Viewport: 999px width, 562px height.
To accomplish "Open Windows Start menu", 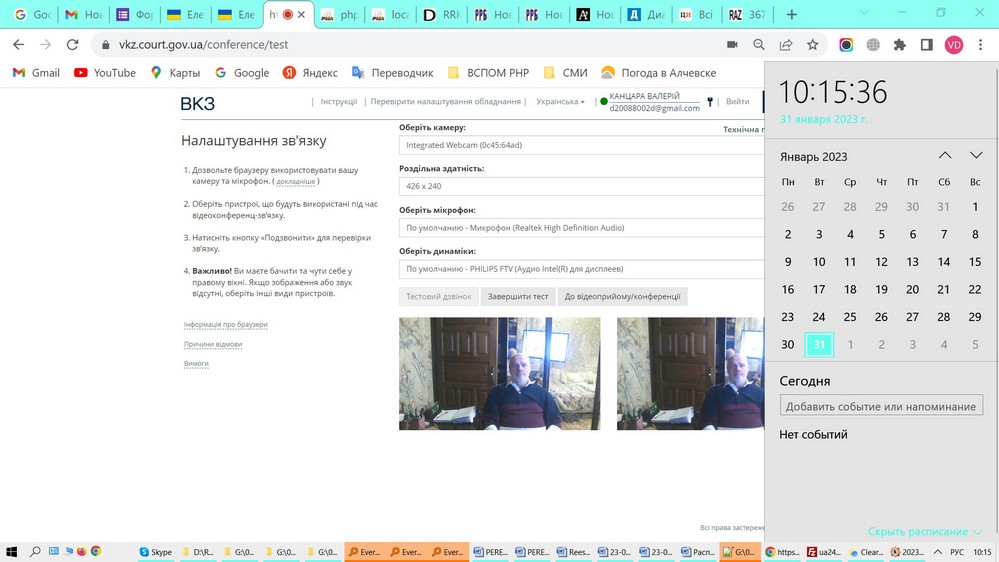I will [x=11, y=552].
